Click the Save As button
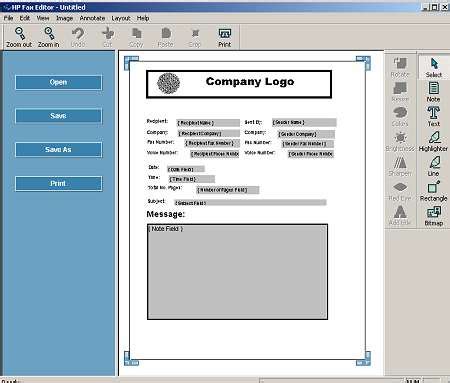The image size is (450, 383). (x=58, y=150)
